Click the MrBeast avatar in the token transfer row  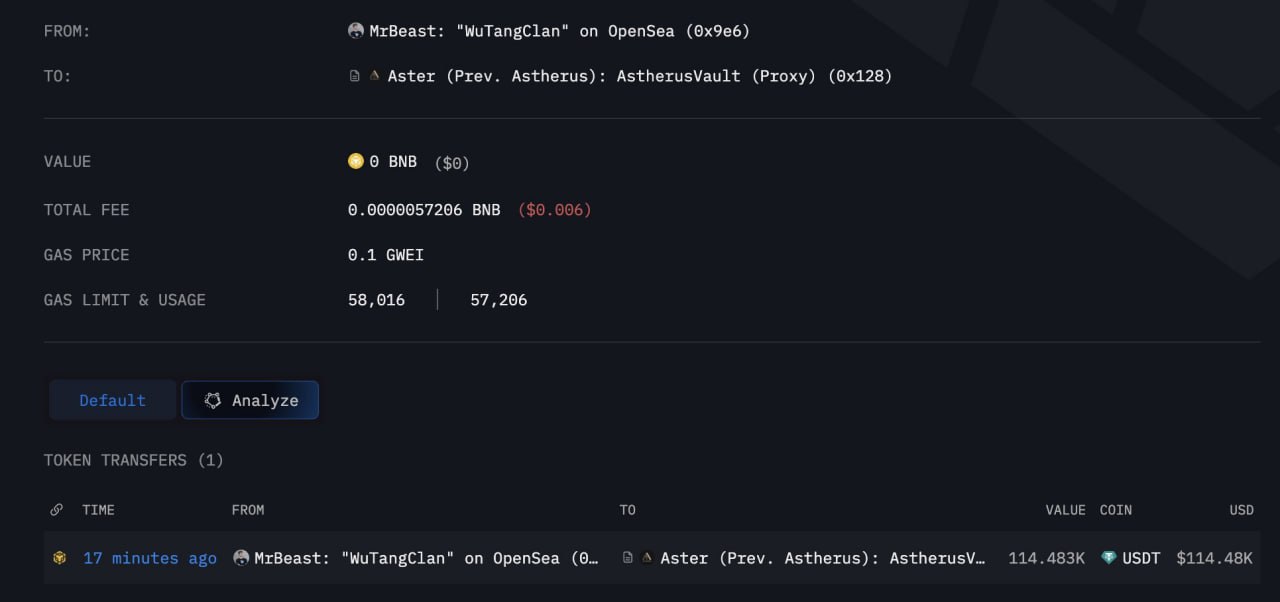click(241, 558)
